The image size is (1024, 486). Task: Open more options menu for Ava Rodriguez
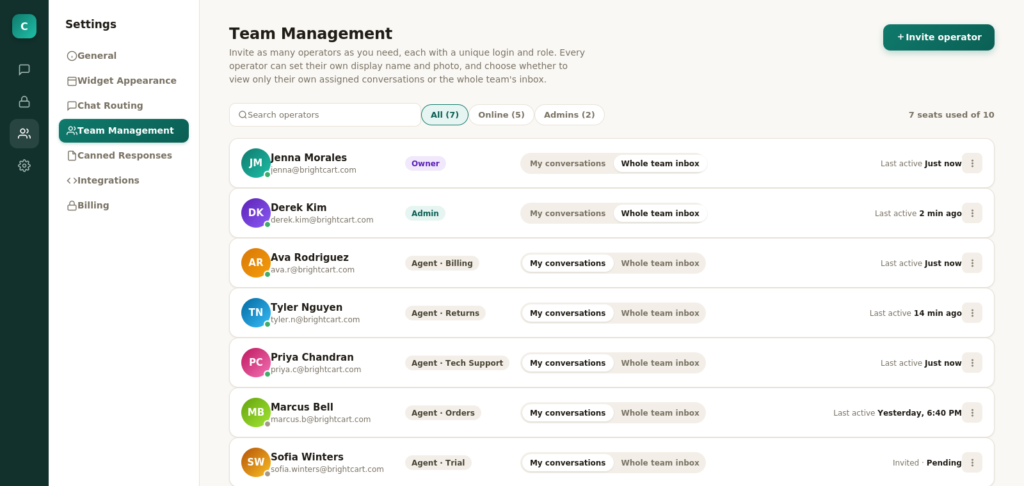pyautogui.click(x=972, y=263)
